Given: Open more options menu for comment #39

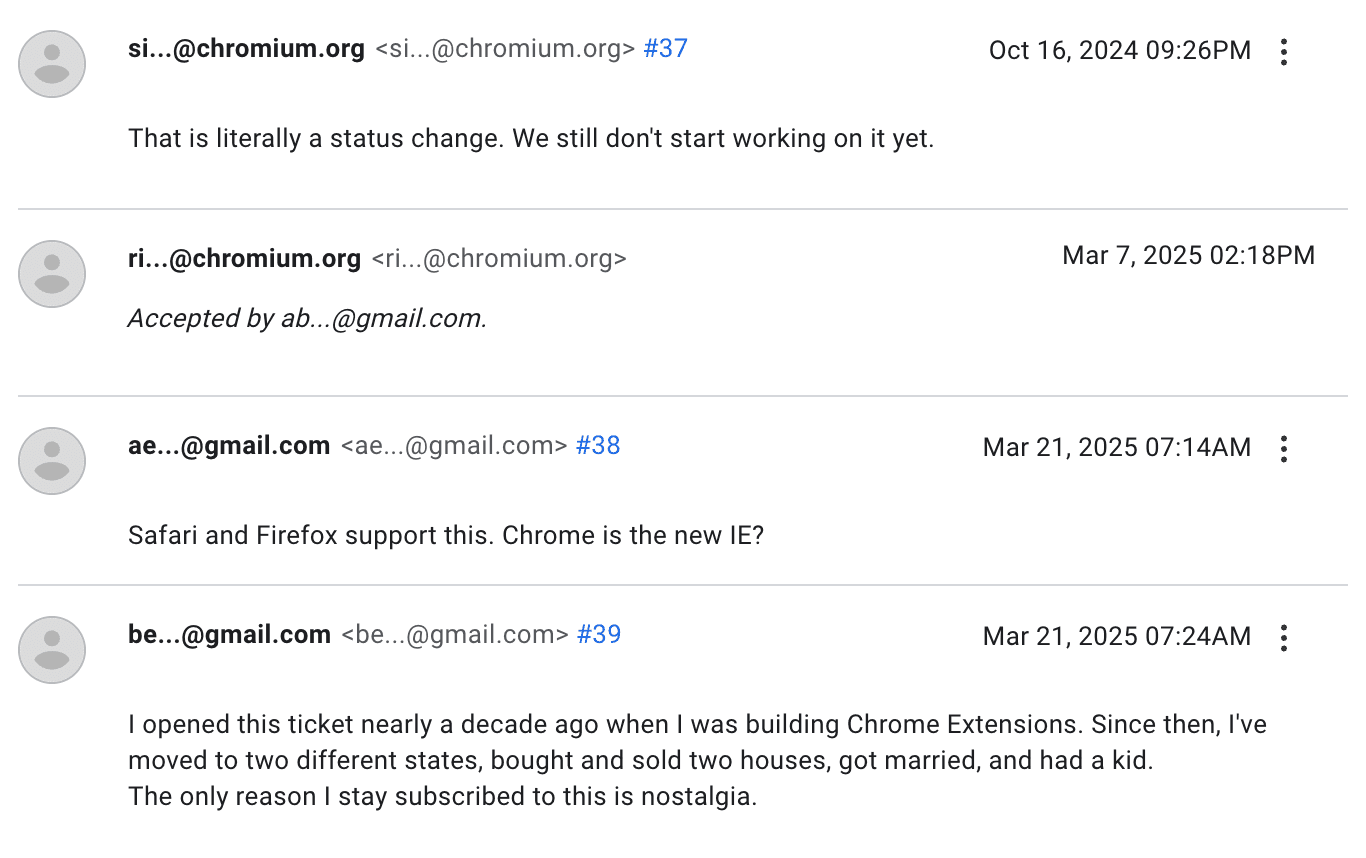Looking at the screenshot, I should (x=1284, y=638).
